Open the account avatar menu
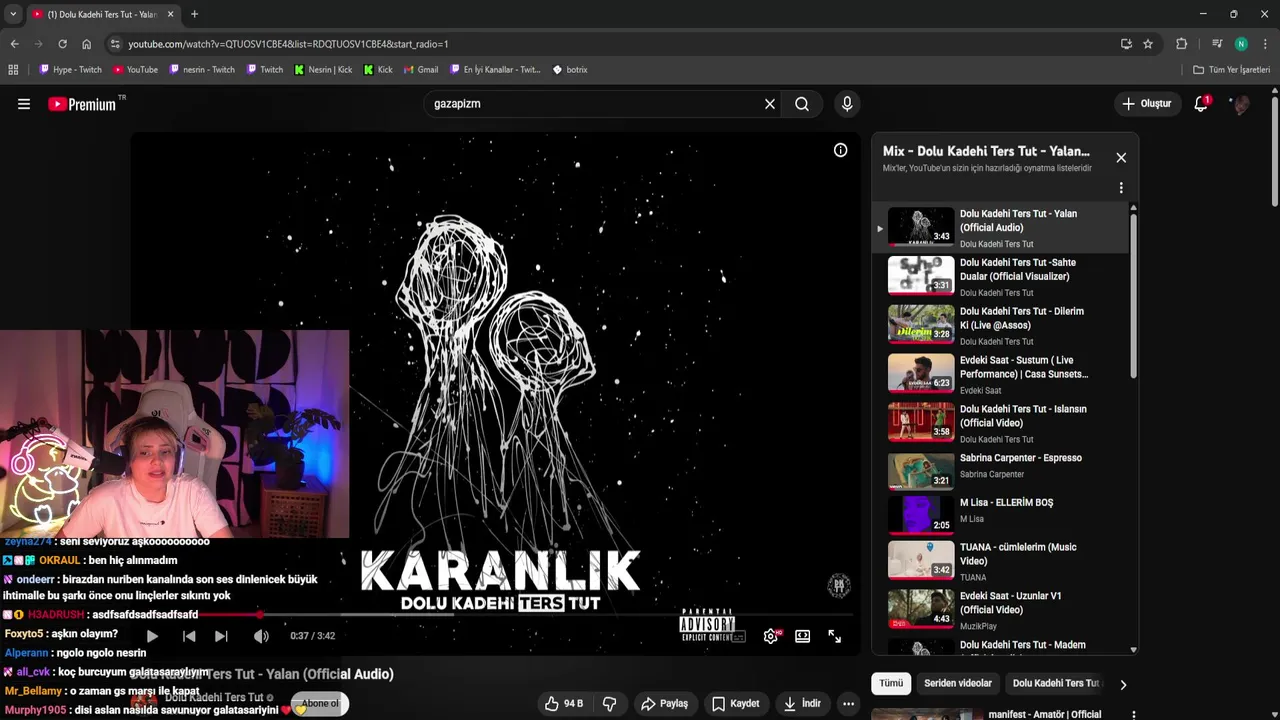 pyautogui.click(x=1241, y=104)
